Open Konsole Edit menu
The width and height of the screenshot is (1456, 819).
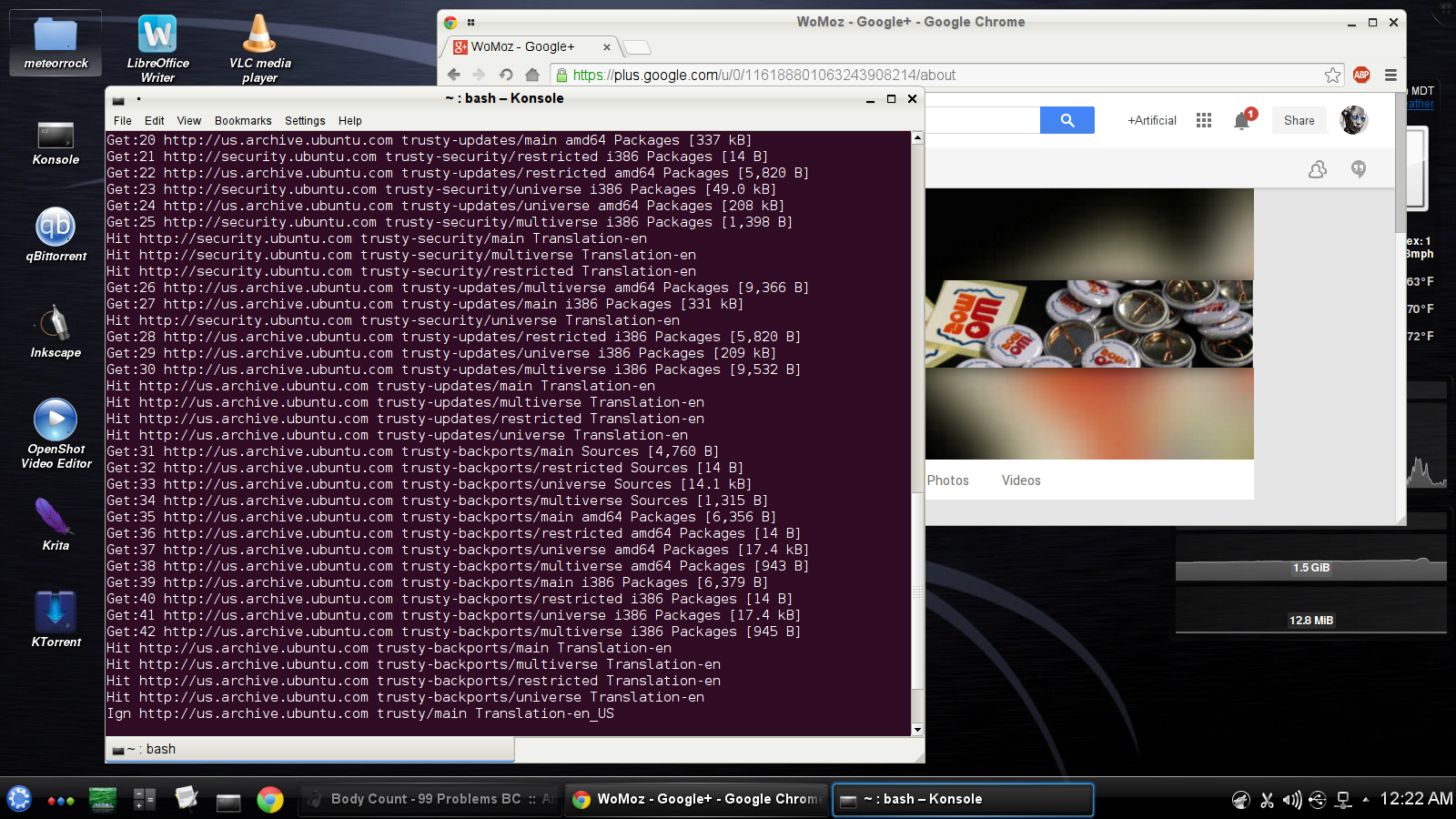(x=155, y=120)
